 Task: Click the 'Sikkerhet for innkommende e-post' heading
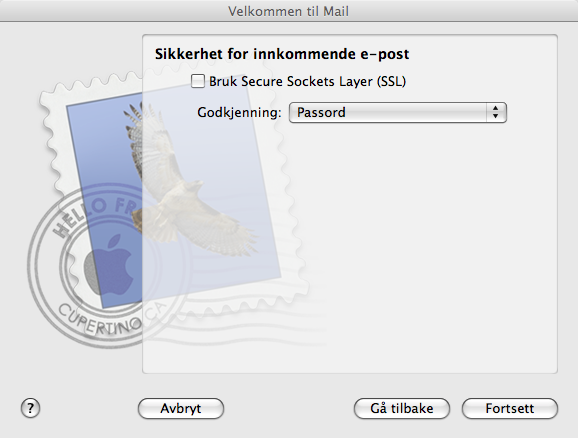click(282, 54)
